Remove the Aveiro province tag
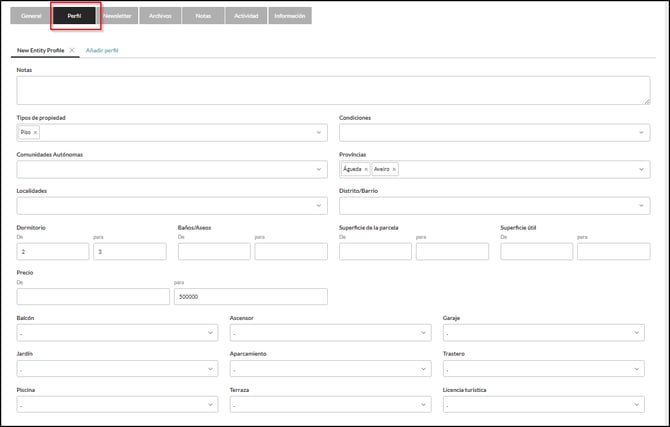This screenshot has width=670, height=427. point(394,169)
